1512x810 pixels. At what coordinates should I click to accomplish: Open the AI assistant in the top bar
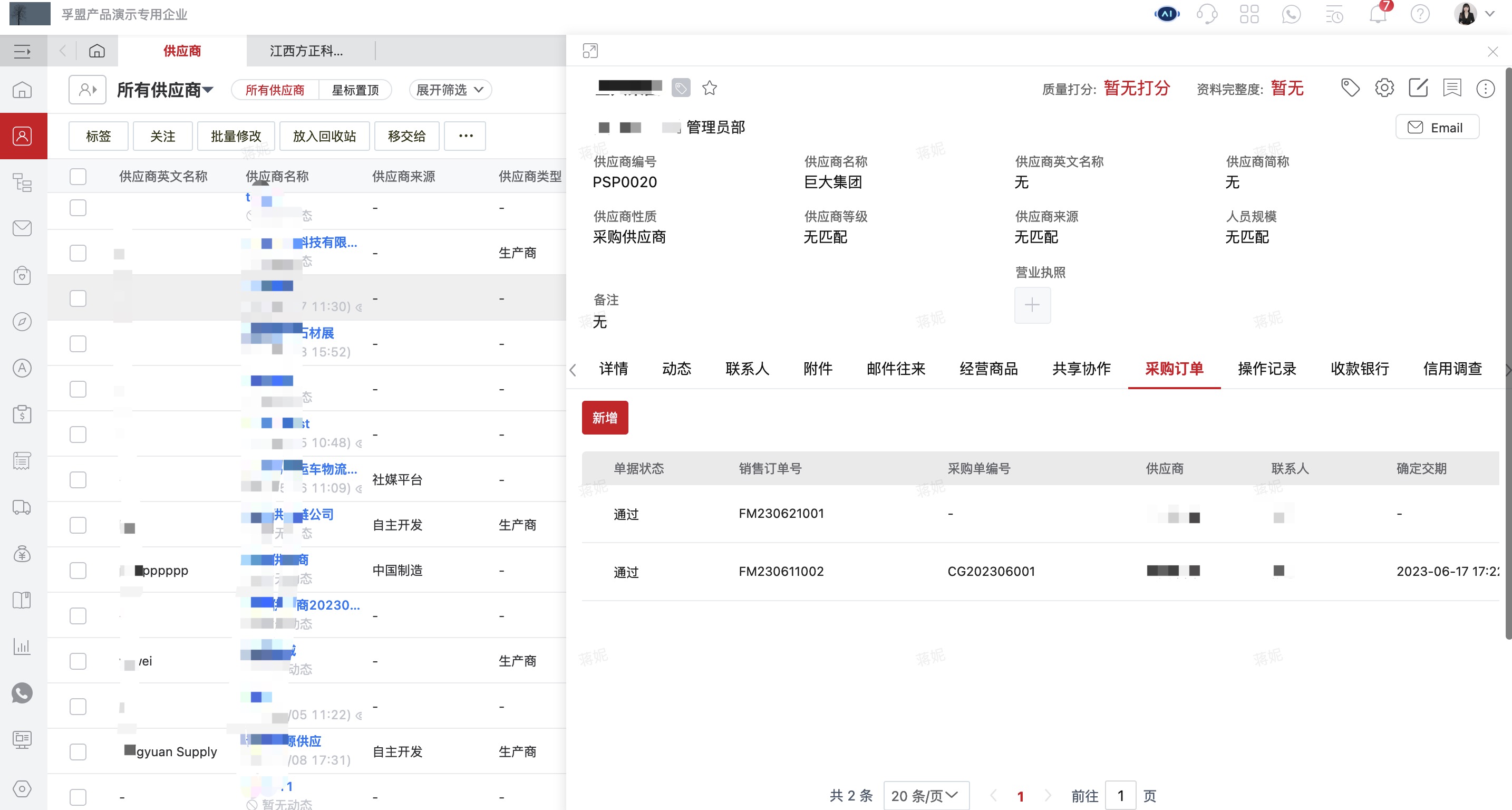click(x=1166, y=14)
